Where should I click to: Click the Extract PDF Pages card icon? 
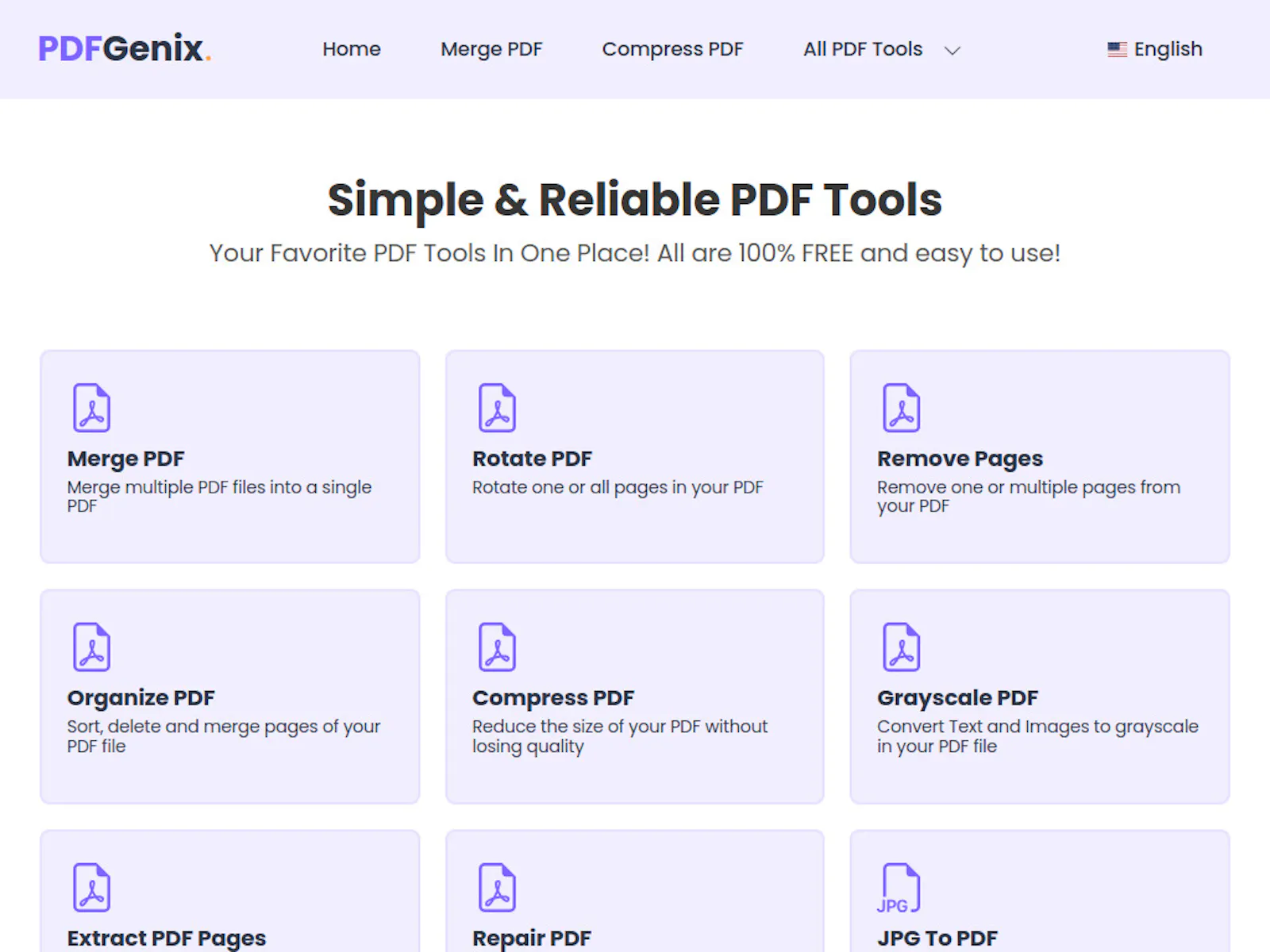92,888
